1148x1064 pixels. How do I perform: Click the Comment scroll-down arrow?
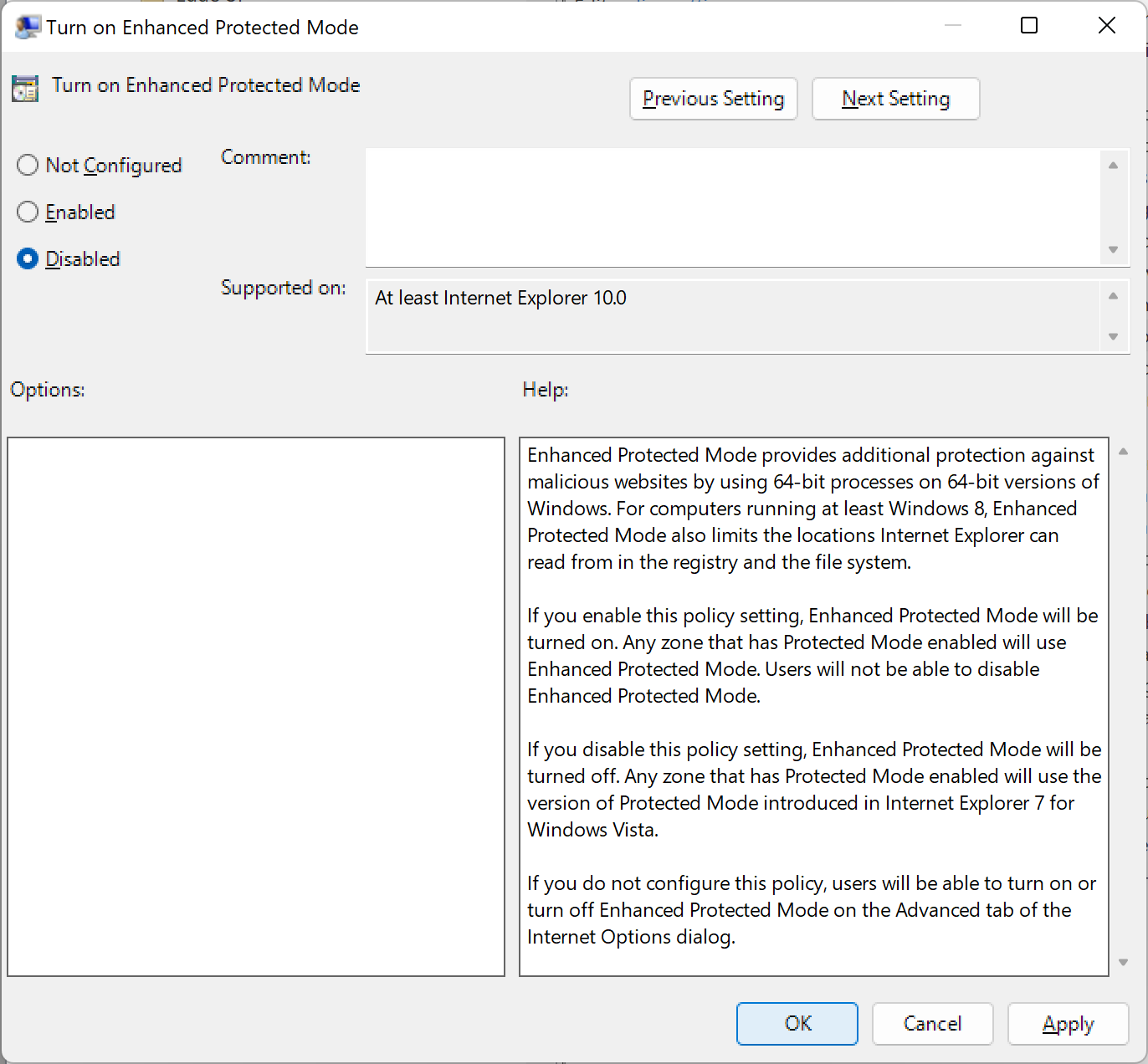pos(1113,249)
